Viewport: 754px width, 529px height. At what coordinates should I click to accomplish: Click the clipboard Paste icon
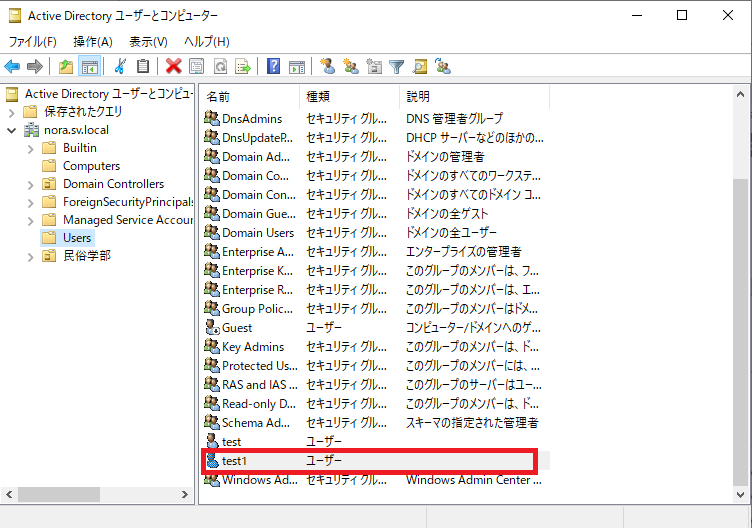[x=143, y=66]
